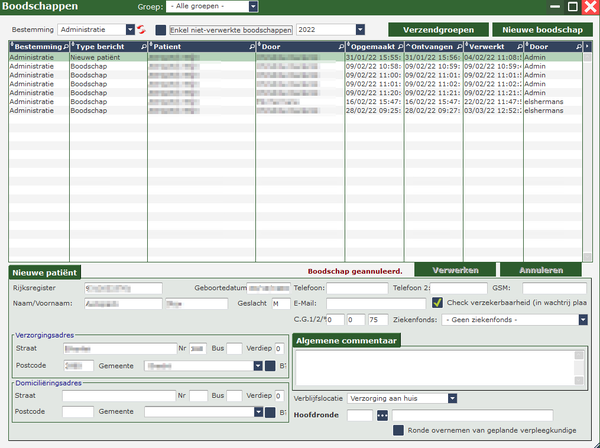
Task: Toggle Enkel niet-verwerkte boodschappen checkbox
Action: [161, 30]
